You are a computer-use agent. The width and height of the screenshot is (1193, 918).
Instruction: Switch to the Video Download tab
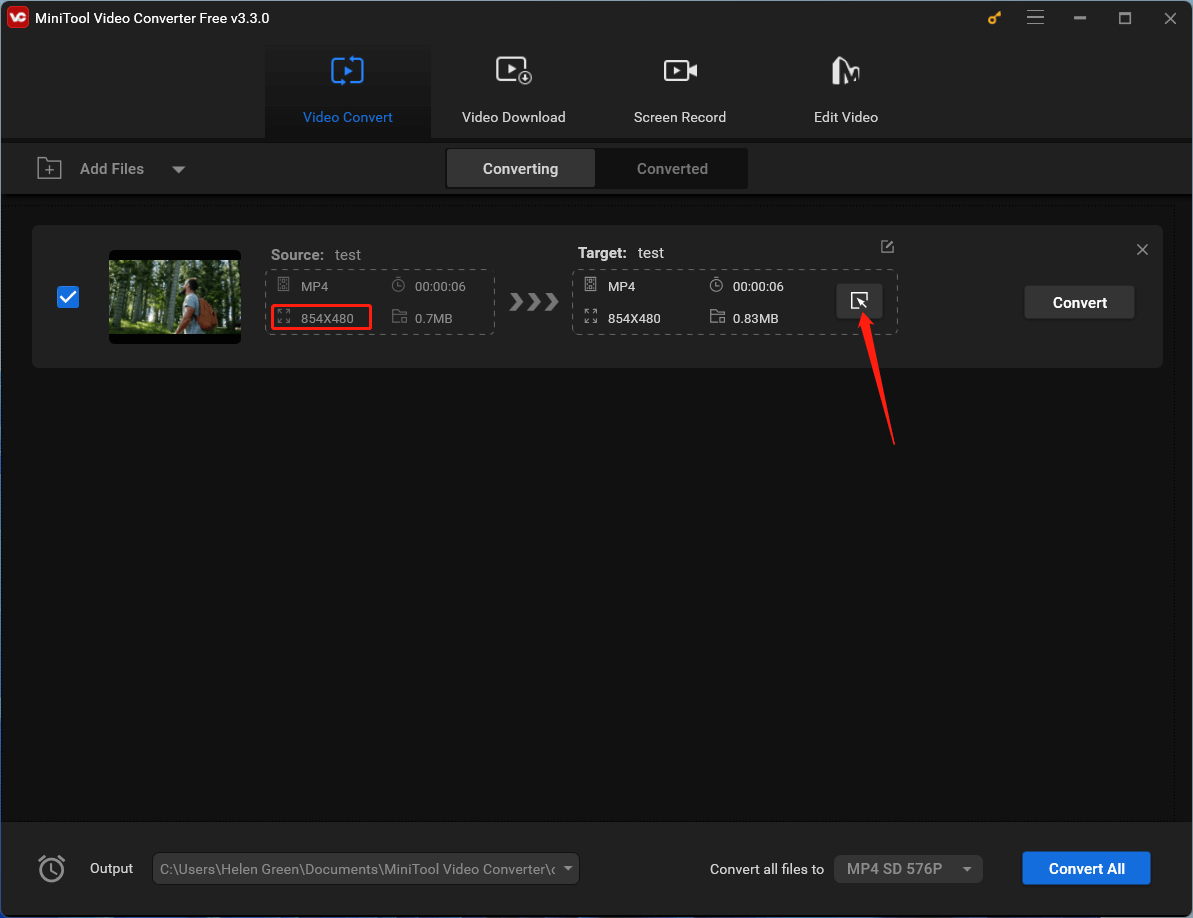tap(514, 91)
